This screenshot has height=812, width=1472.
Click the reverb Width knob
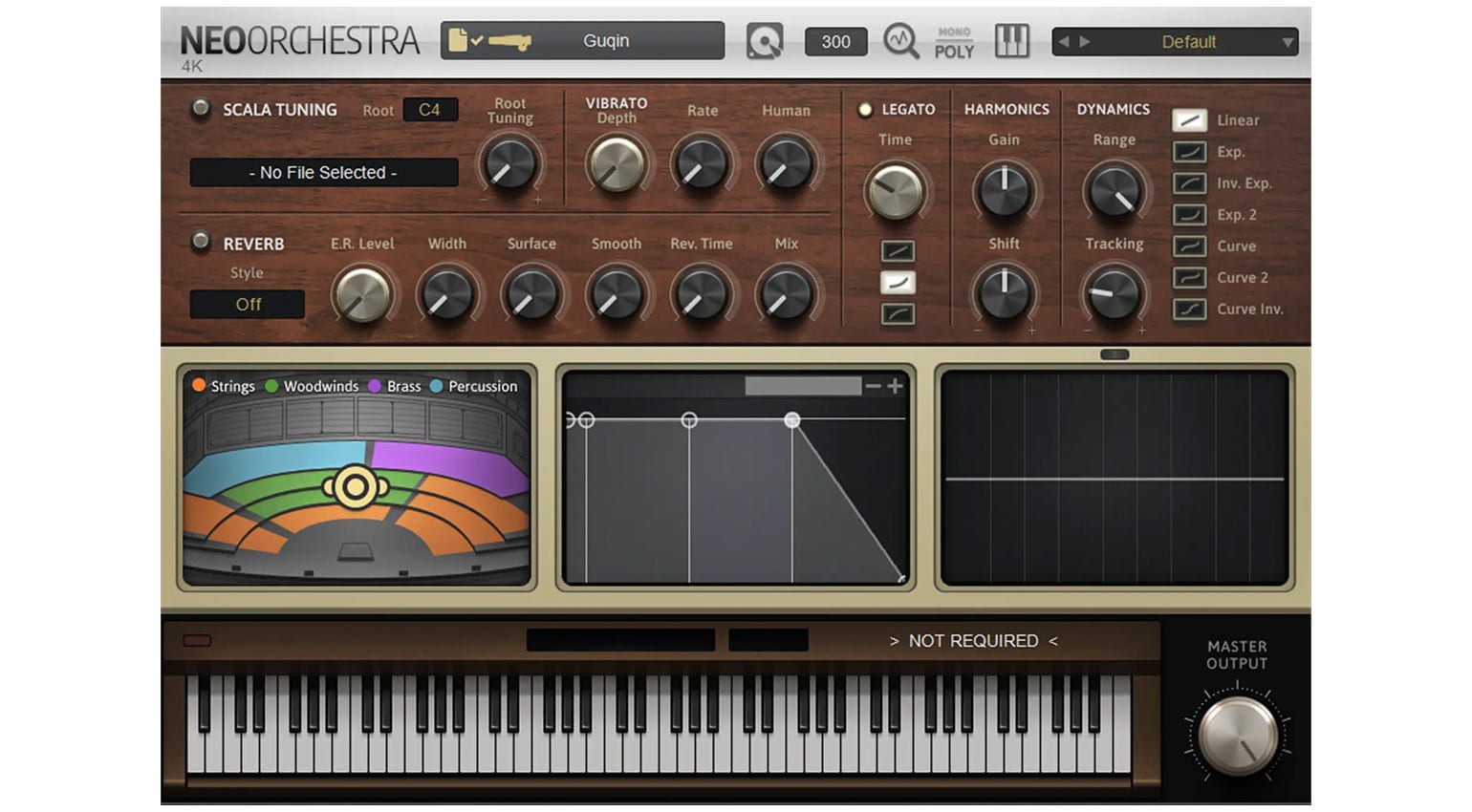[446, 294]
